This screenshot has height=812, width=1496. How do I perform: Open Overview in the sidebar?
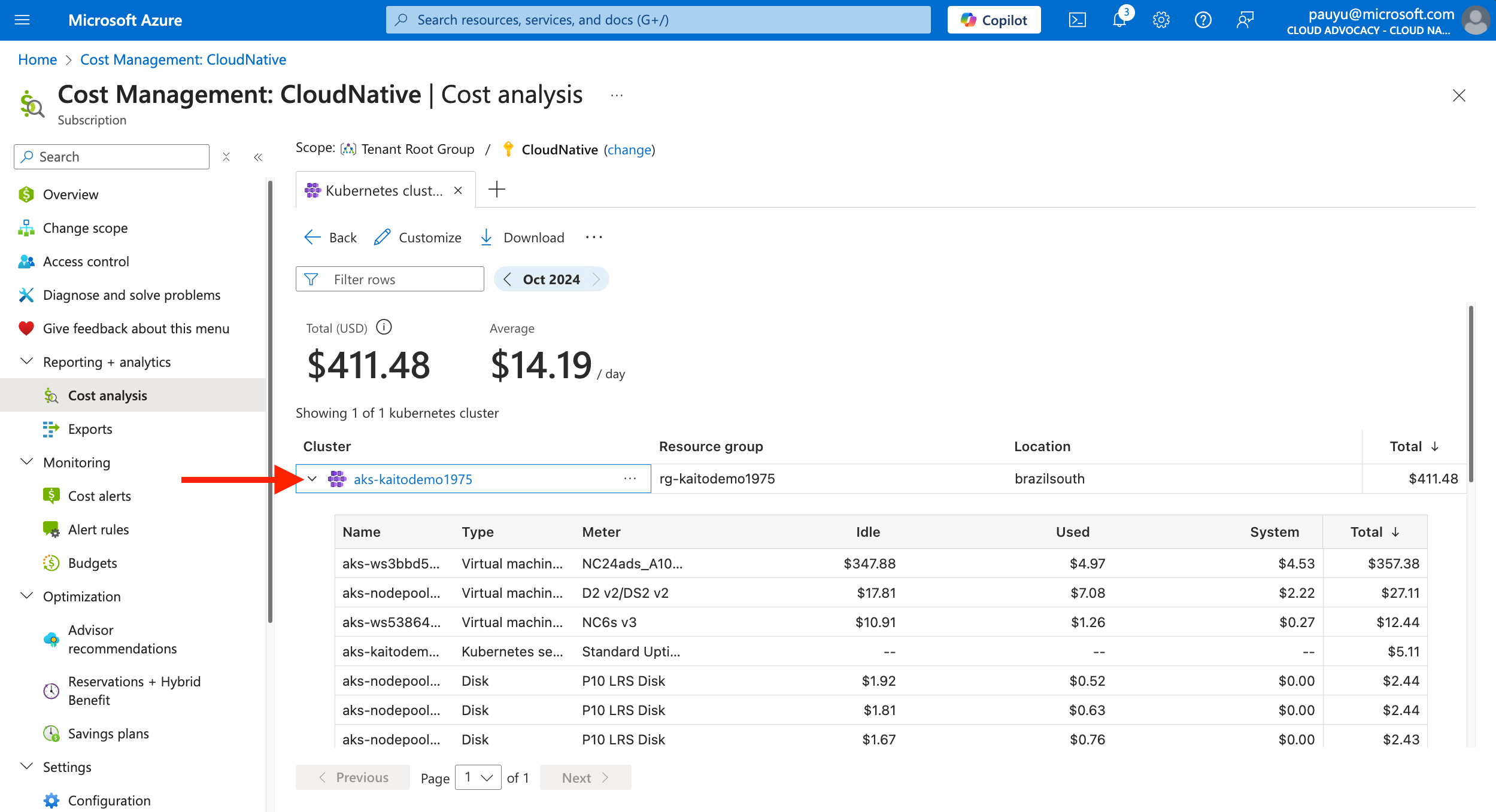(x=133, y=194)
